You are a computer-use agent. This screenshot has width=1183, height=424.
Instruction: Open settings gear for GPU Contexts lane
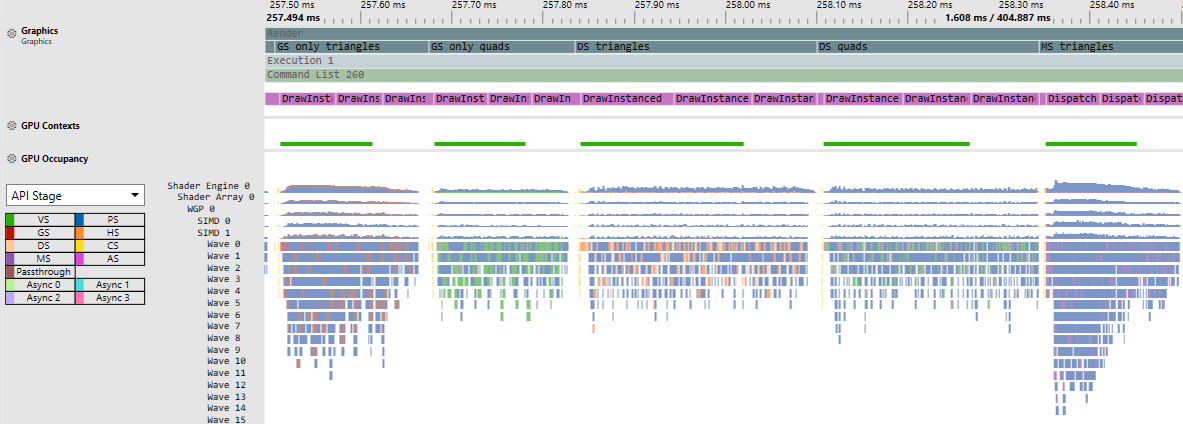pos(11,126)
